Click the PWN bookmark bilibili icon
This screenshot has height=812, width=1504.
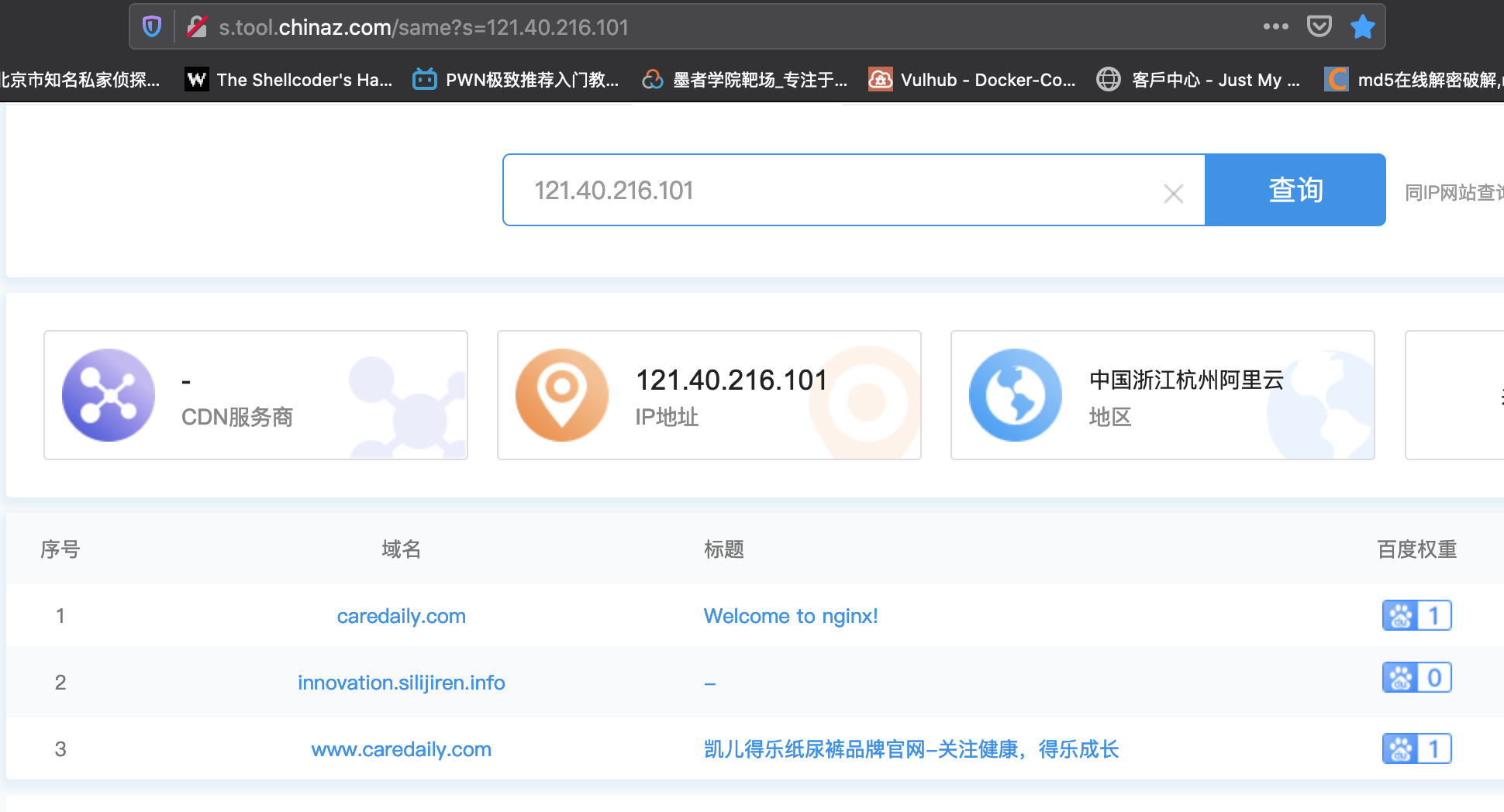pyautogui.click(x=425, y=79)
